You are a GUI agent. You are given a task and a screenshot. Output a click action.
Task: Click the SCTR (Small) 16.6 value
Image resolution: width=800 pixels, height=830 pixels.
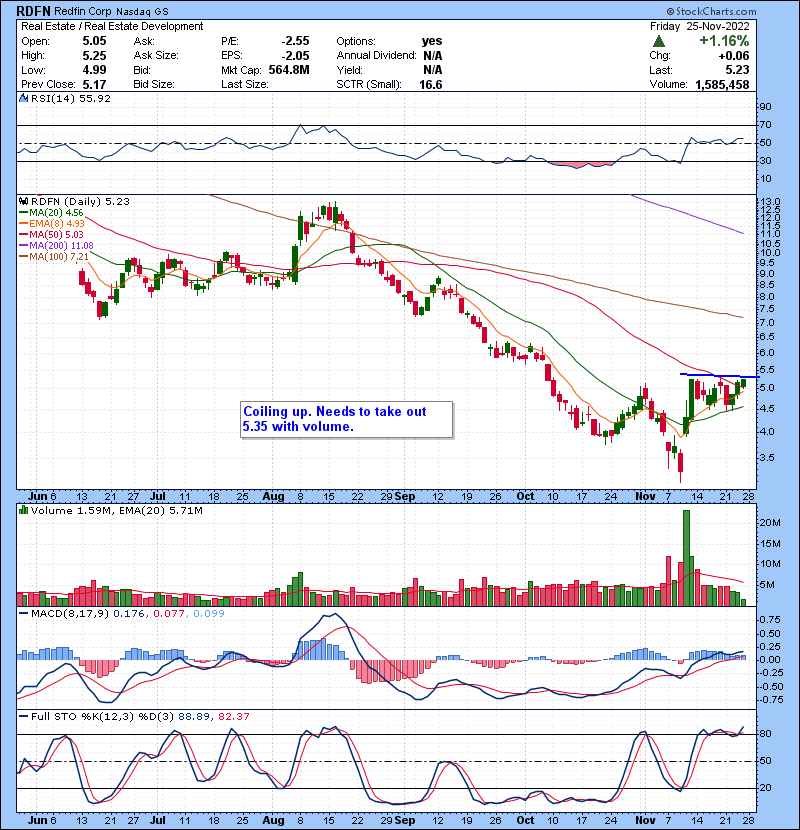[x=431, y=85]
